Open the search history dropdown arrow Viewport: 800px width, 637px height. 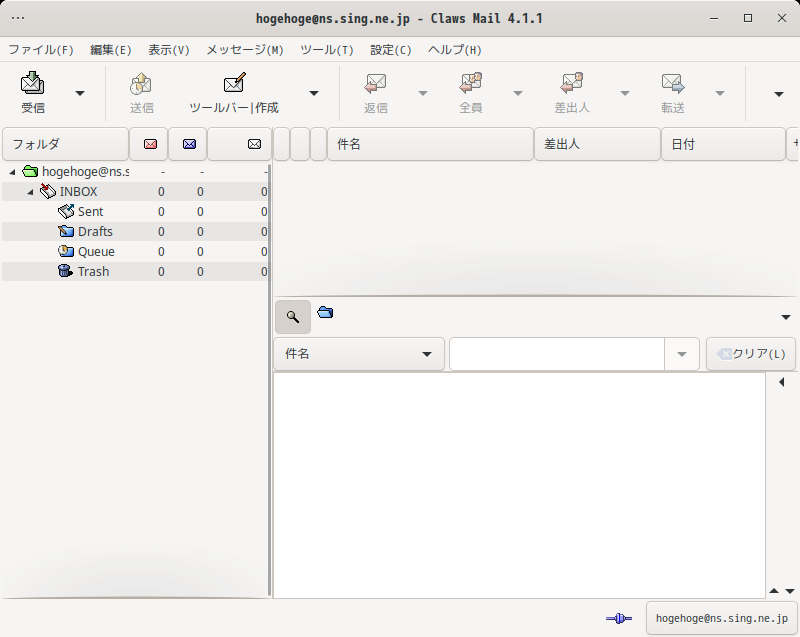[682, 354]
